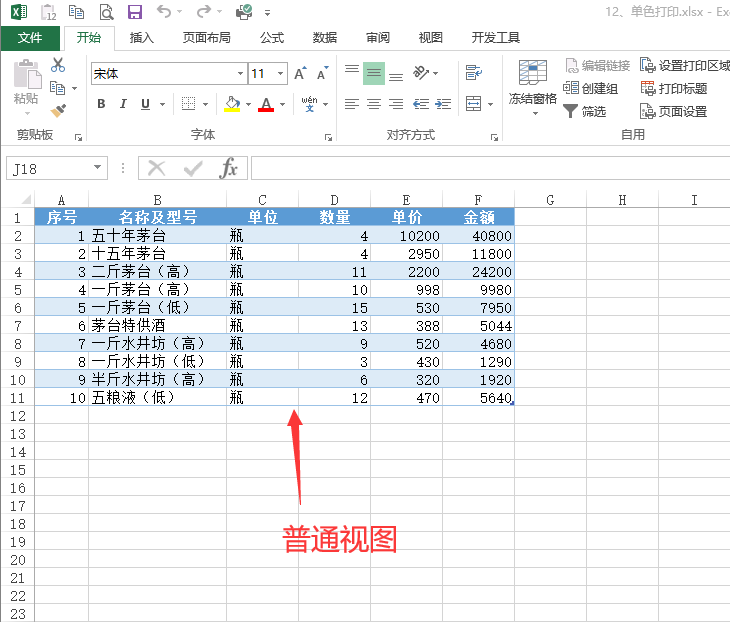Click the Freeze Panes (冻结窗格) icon
The height and width of the screenshot is (622, 730).
533,73
